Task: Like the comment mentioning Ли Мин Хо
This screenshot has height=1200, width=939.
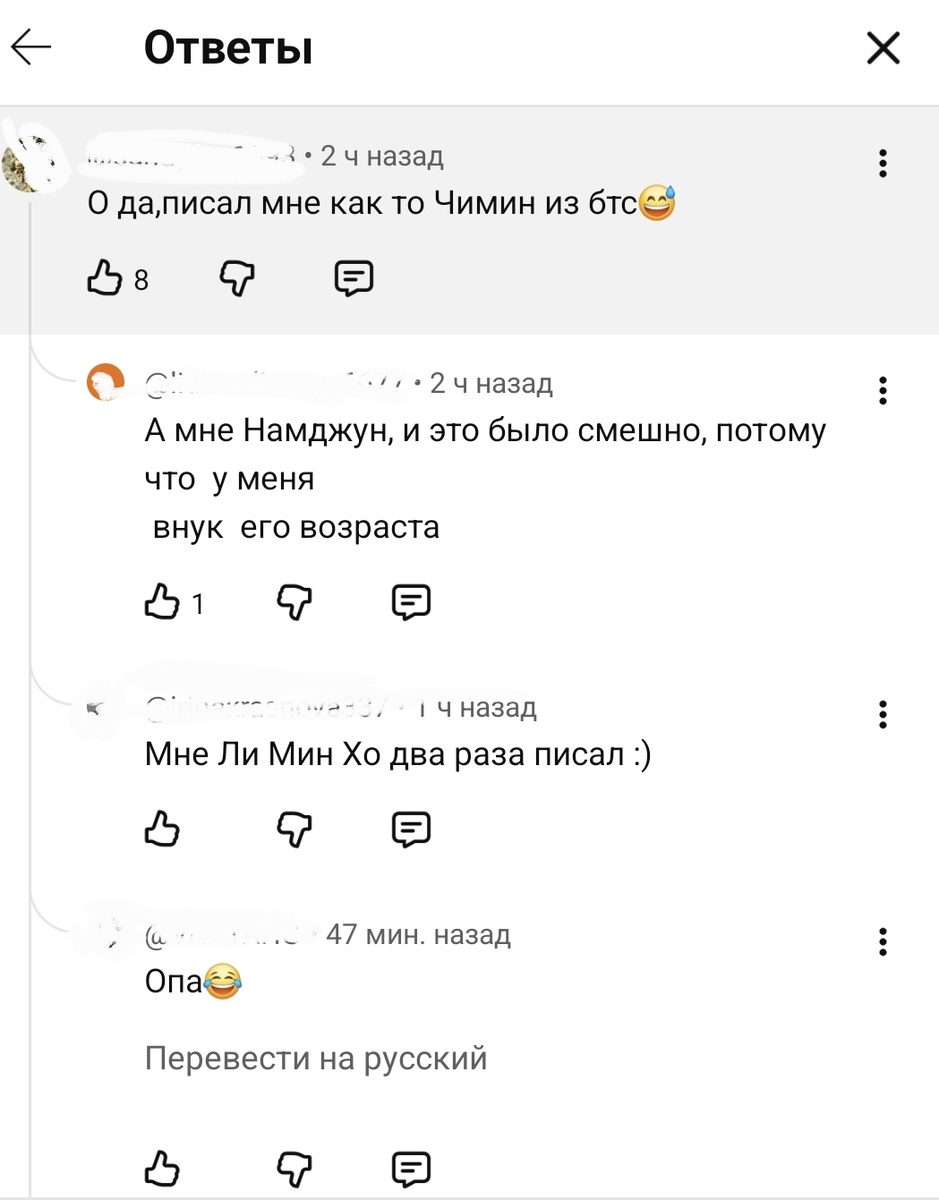Action: (163, 828)
